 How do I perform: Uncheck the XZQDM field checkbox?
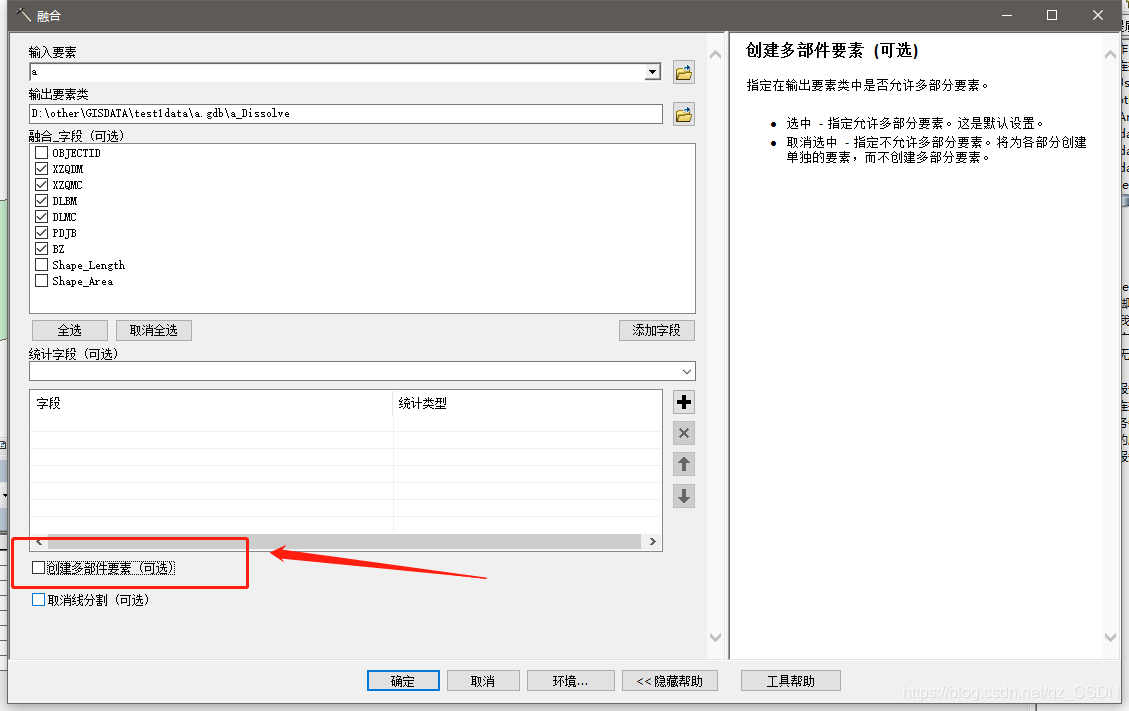tap(42, 169)
